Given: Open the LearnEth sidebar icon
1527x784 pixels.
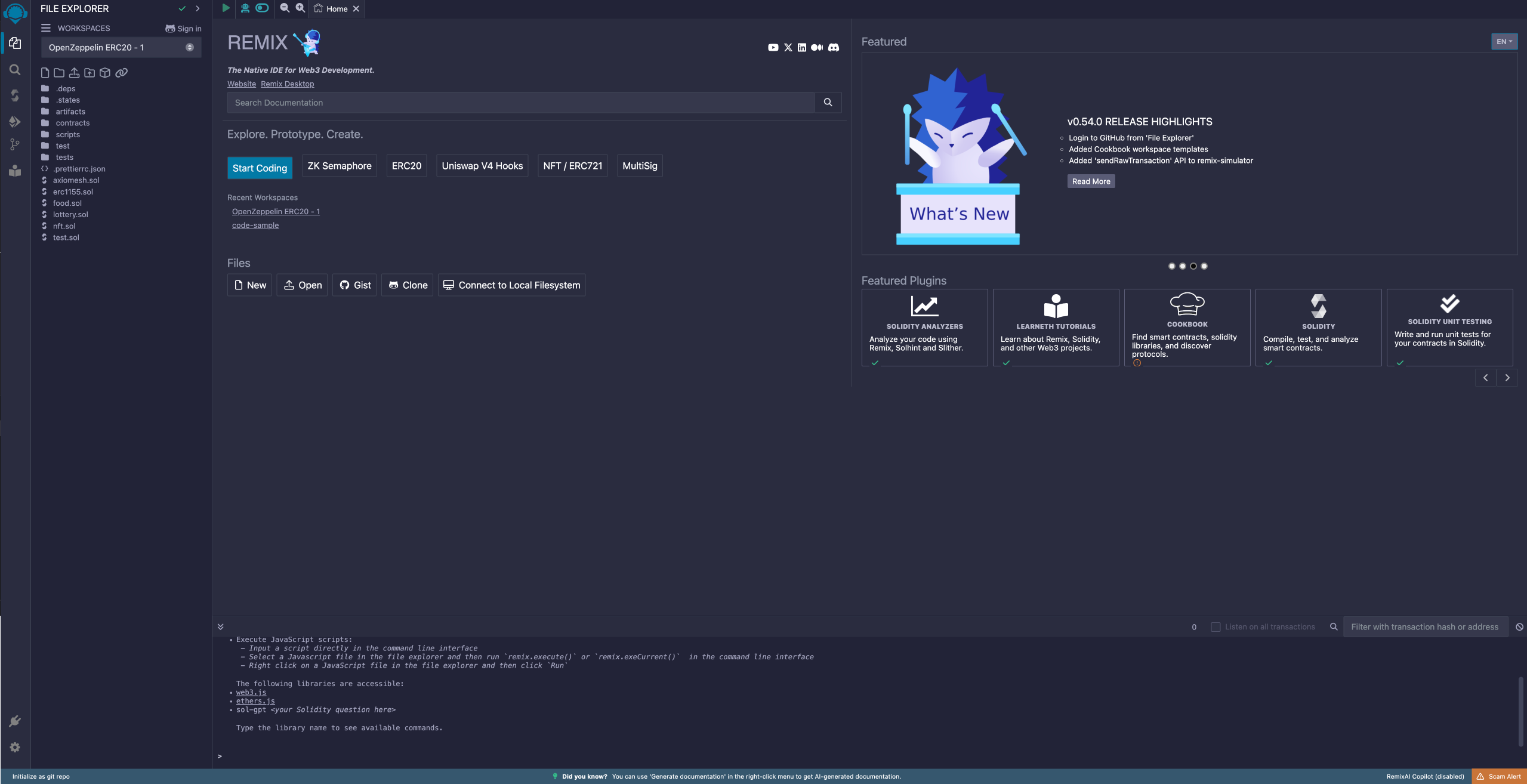Looking at the screenshot, I should [15, 171].
